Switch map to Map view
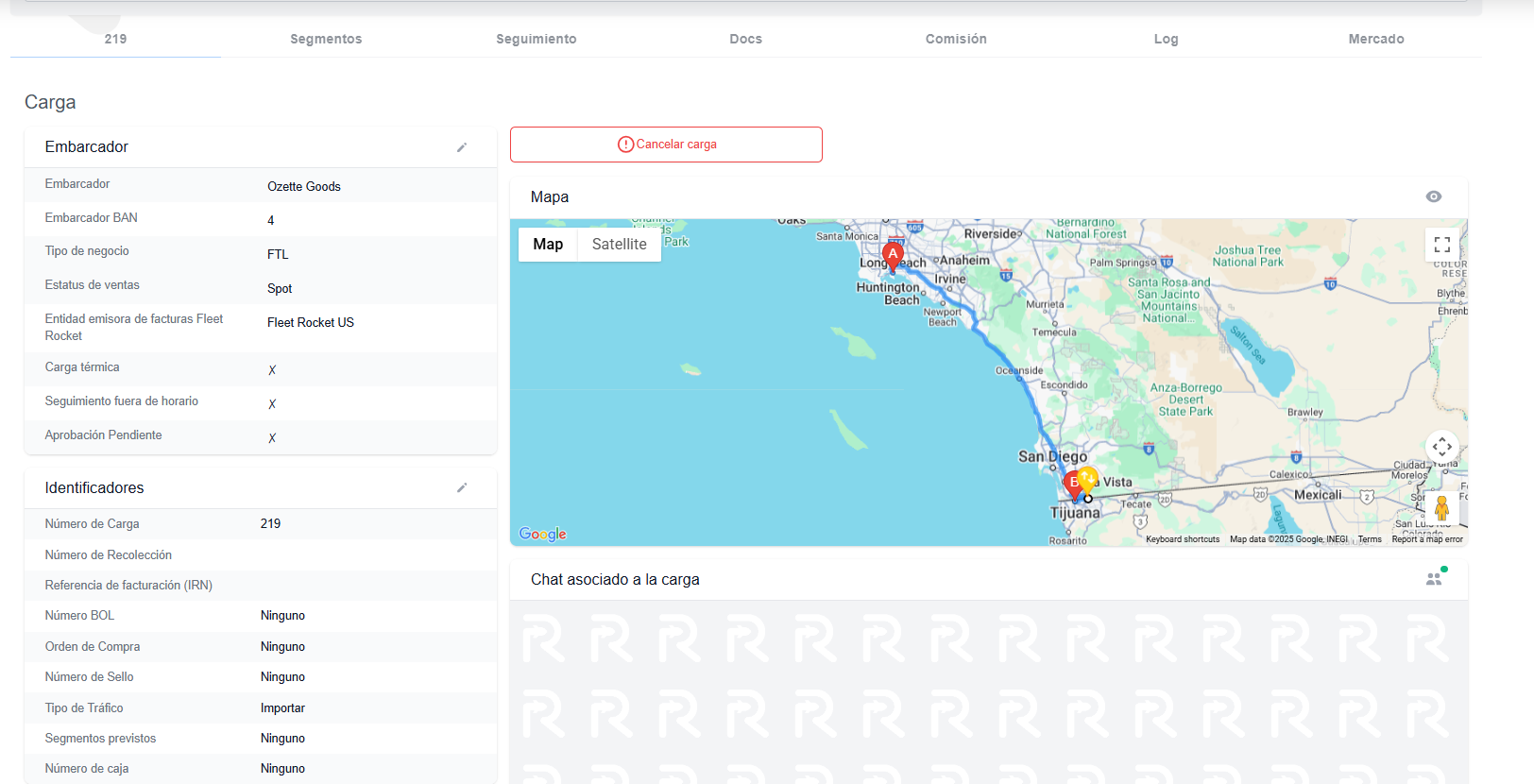The height and width of the screenshot is (784, 1534). pos(548,245)
